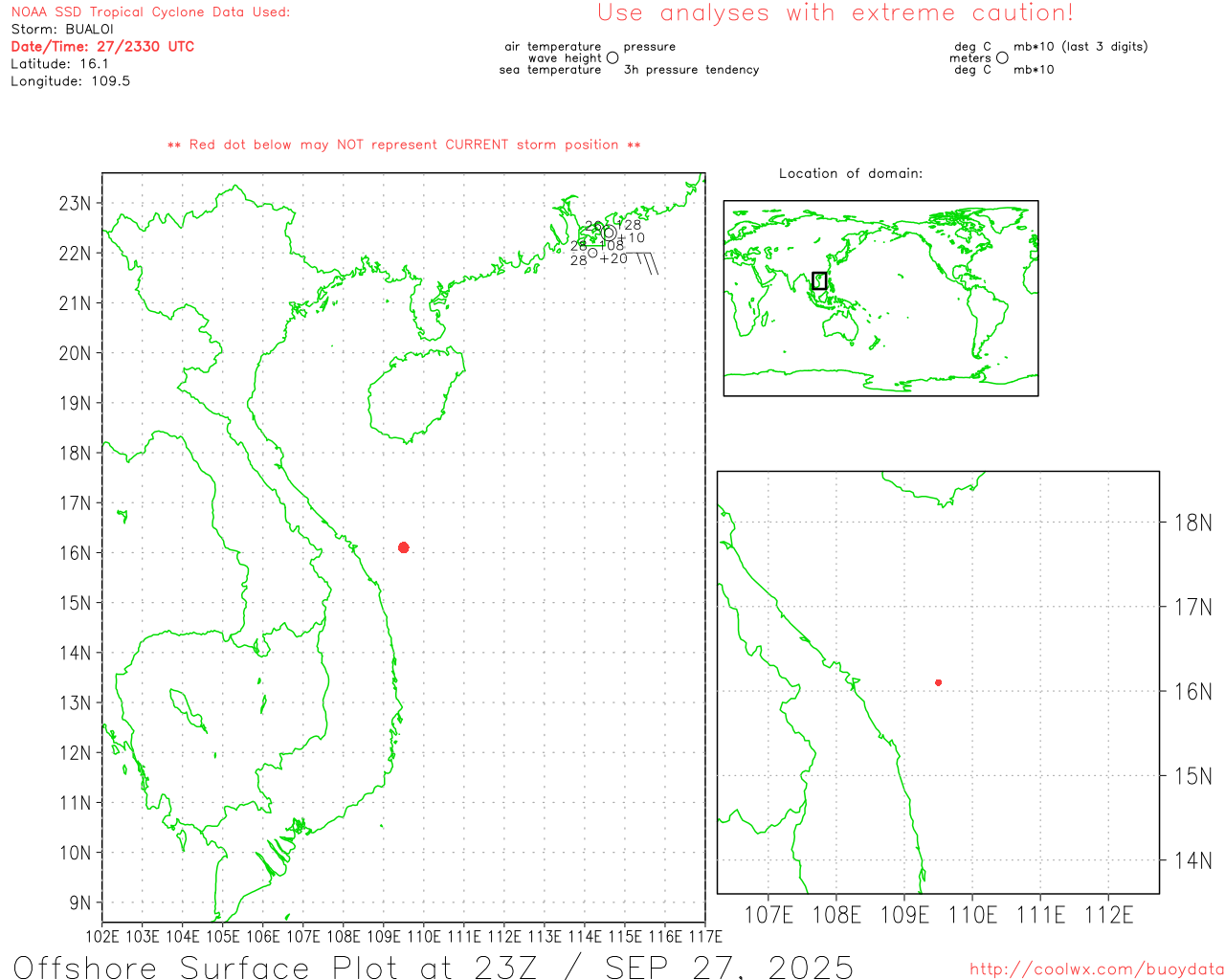Screen dimensions: 1225x980
Task: Click the '102E' label on the main map axis
Action: click(x=102, y=936)
